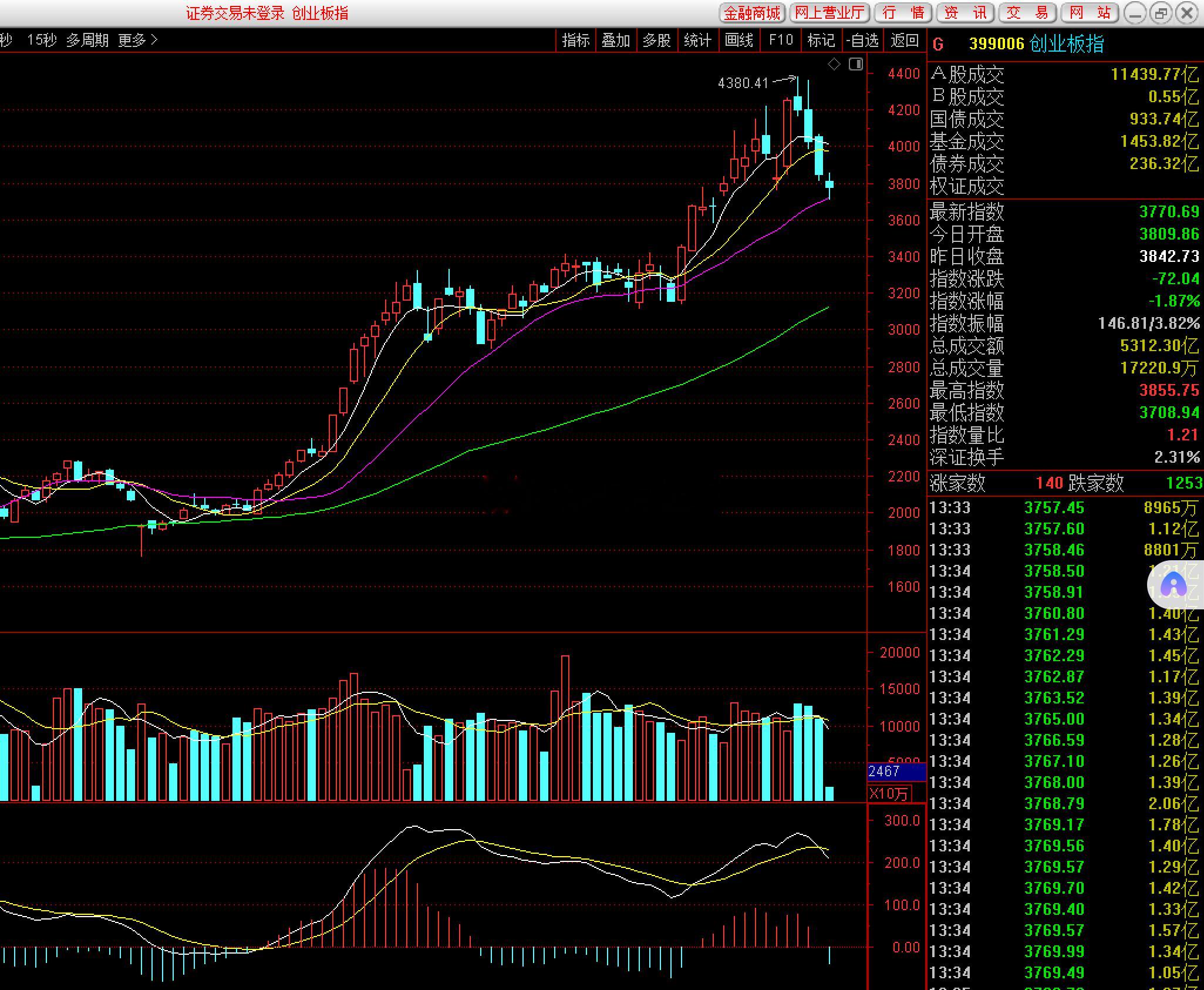Open the 网上营业厅 online hall

pyautogui.click(x=829, y=13)
